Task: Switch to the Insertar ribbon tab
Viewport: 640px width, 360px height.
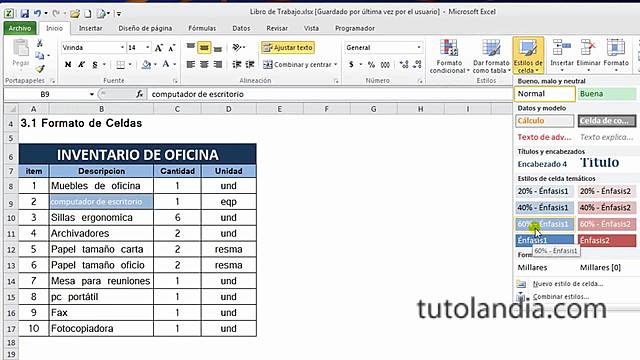Action: click(x=91, y=28)
